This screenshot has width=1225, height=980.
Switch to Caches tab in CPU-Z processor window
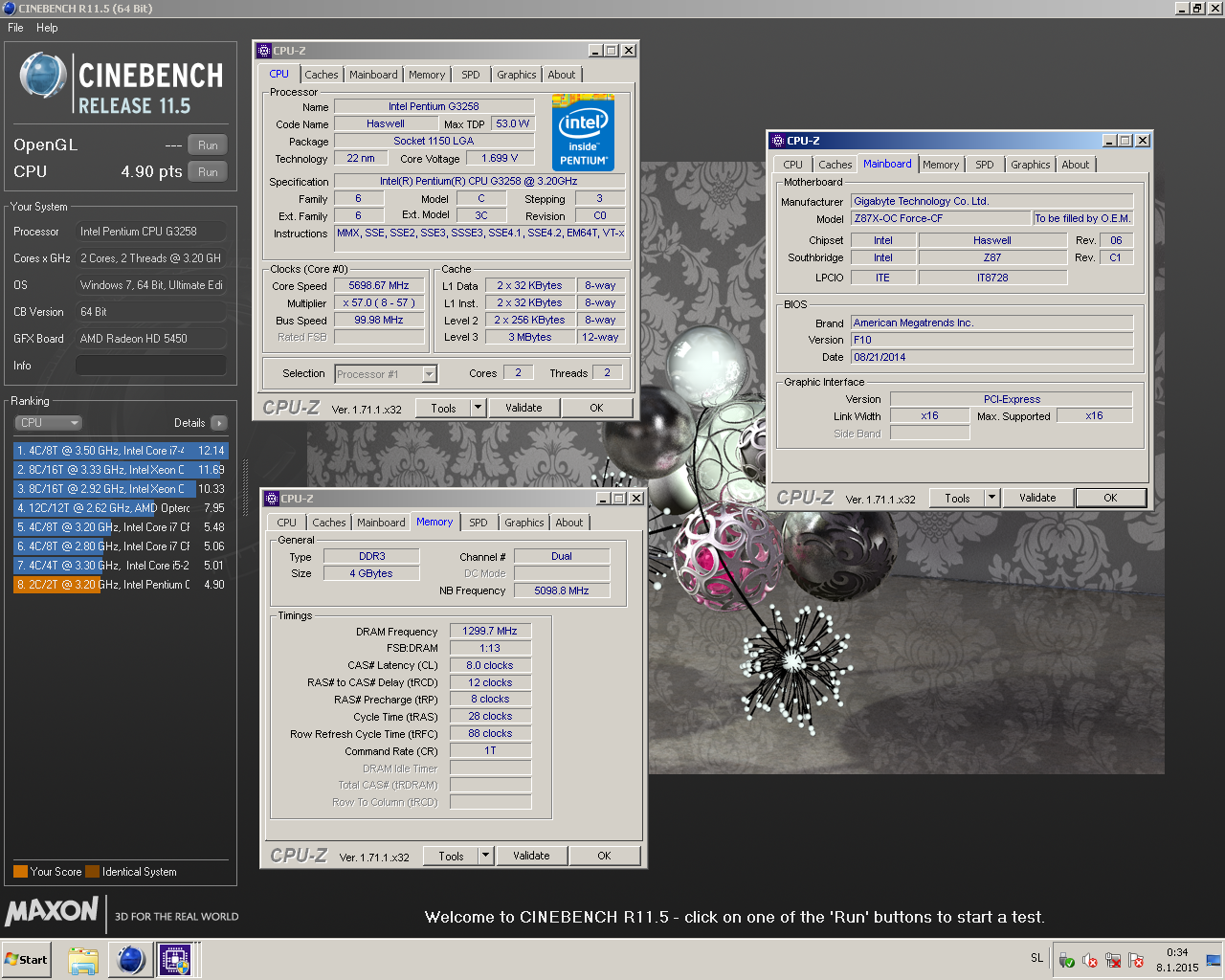coord(322,75)
